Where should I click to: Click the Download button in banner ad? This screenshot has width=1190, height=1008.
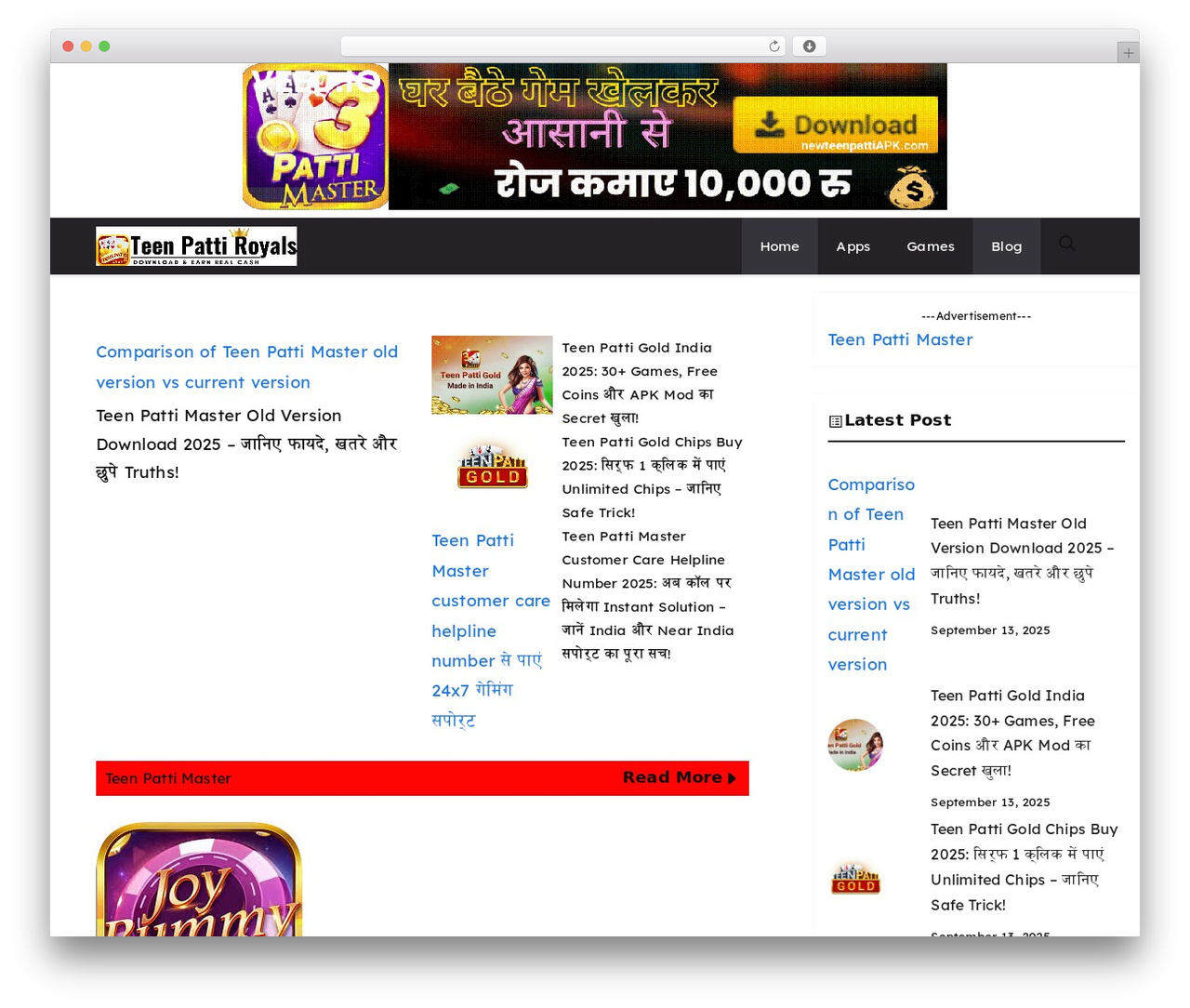(x=835, y=125)
